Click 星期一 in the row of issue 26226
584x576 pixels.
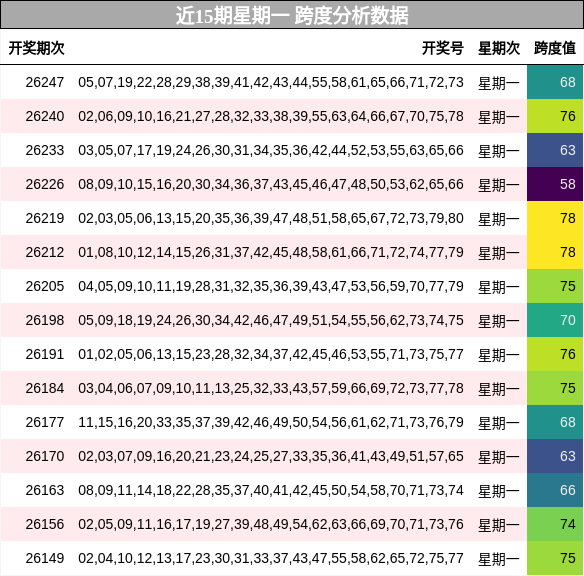499,185
